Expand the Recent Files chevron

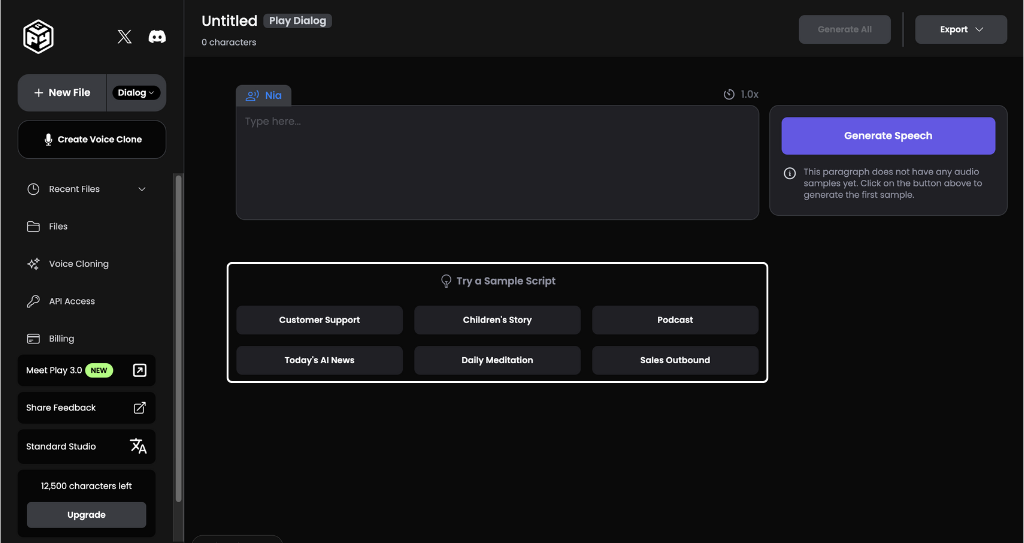pos(142,189)
